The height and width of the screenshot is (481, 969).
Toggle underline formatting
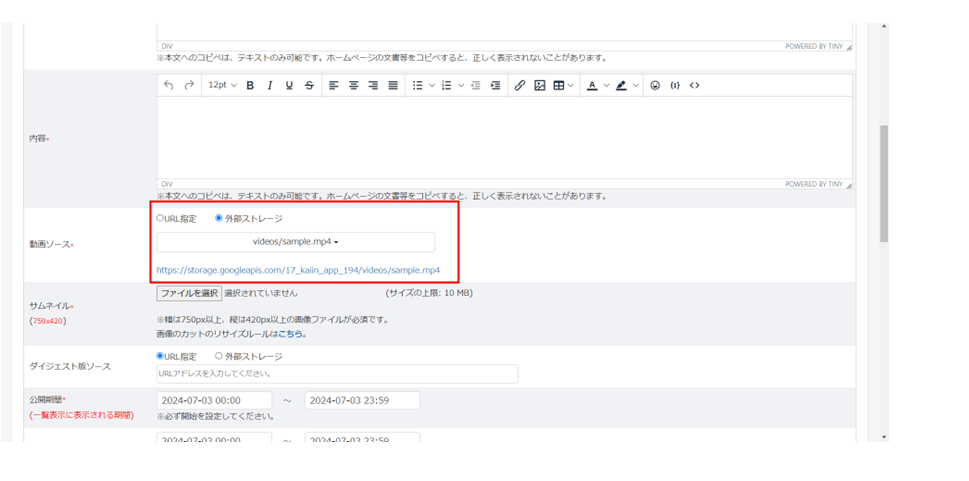289,86
